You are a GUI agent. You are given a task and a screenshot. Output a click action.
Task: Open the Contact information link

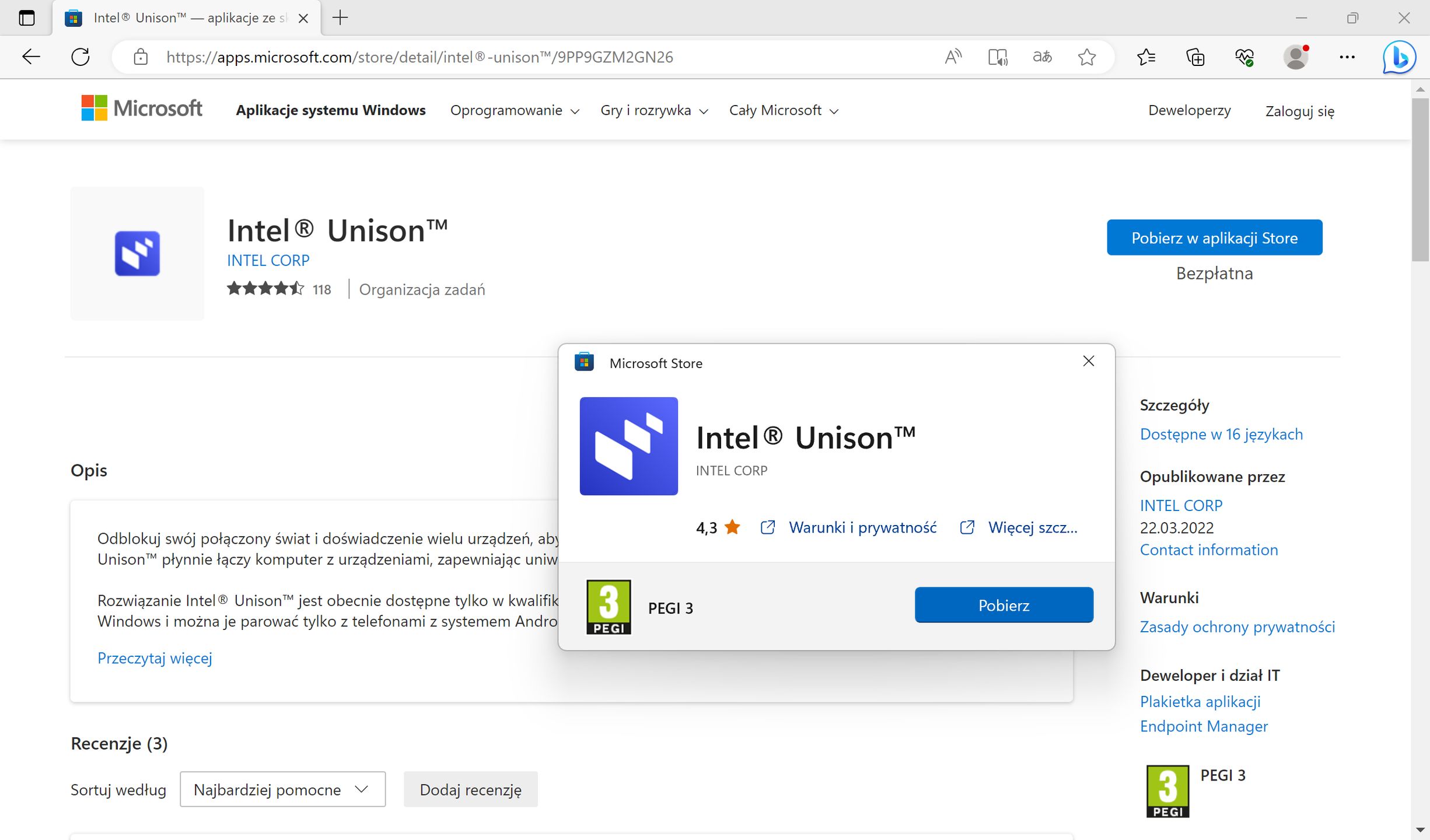pyautogui.click(x=1209, y=549)
